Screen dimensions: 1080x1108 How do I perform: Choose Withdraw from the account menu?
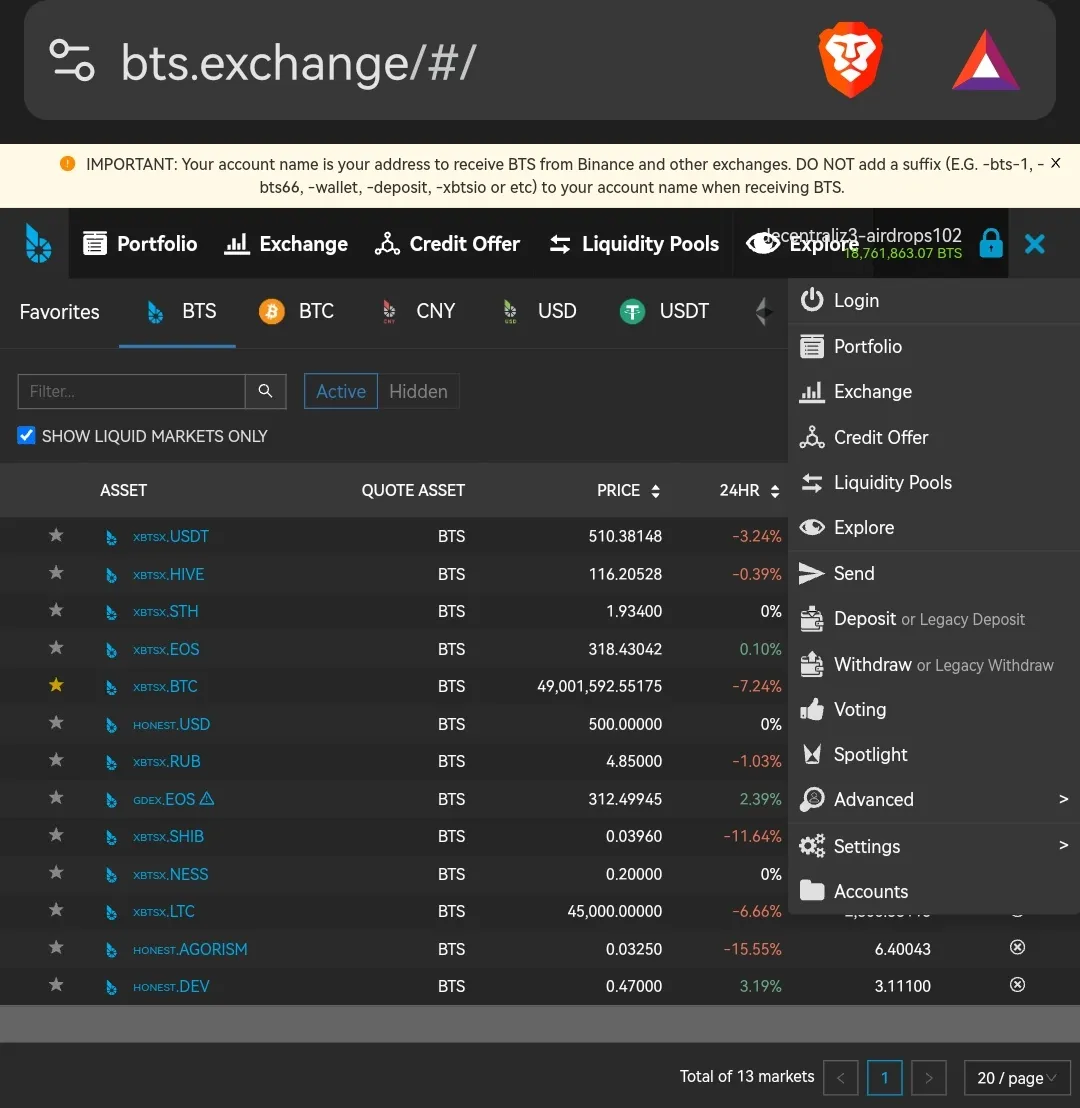point(872,665)
